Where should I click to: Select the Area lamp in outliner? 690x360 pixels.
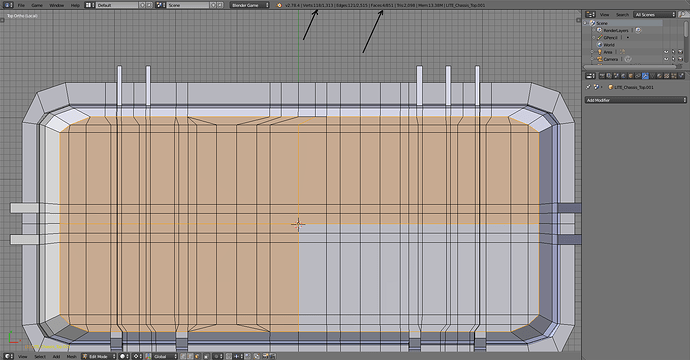pos(608,52)
